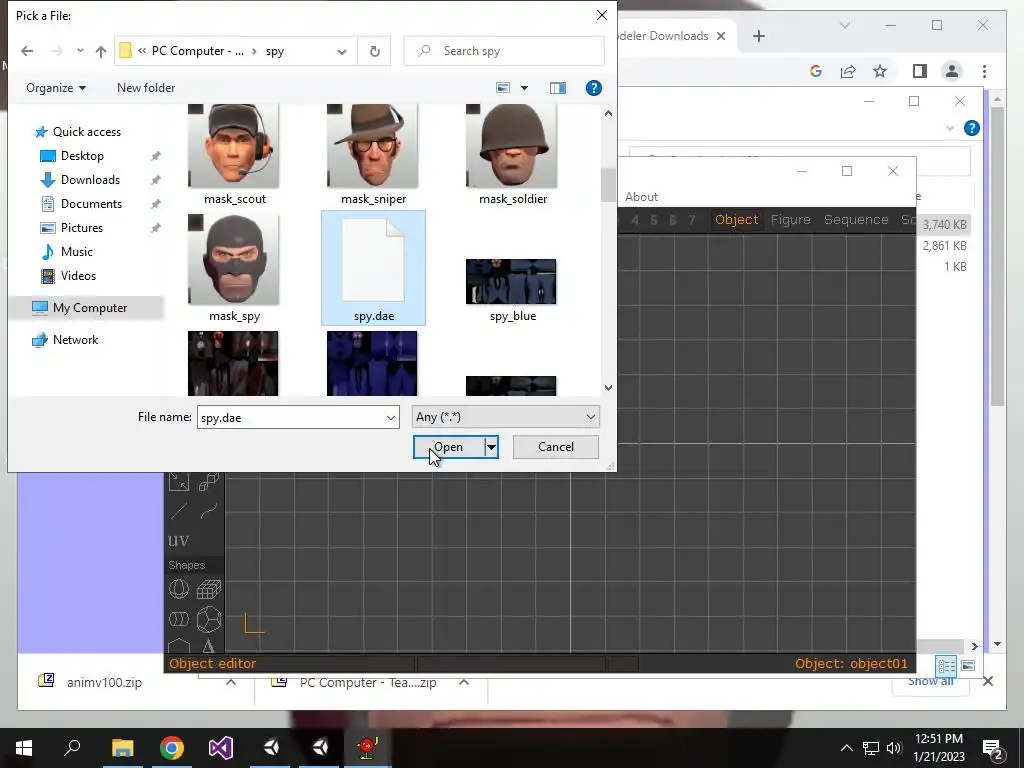The image size is (1024, 768).
Task: Expand options for animv100.zip download
Action: coord(231,682)
